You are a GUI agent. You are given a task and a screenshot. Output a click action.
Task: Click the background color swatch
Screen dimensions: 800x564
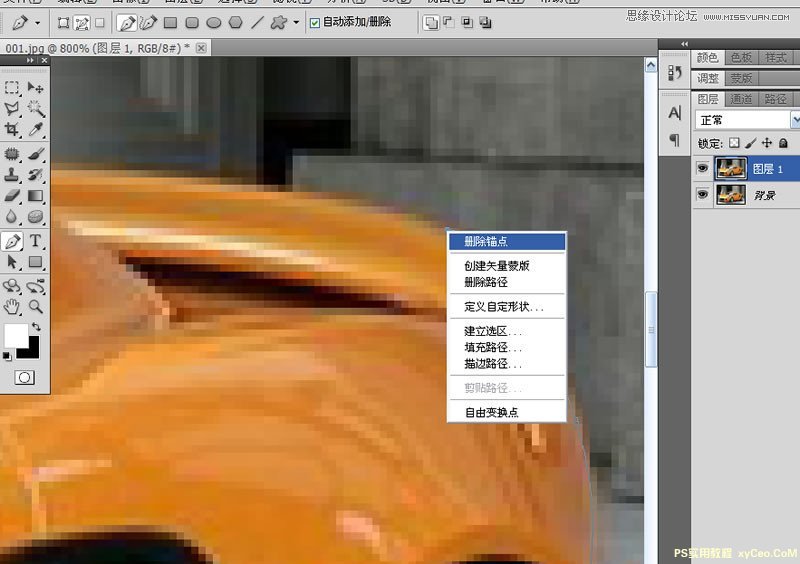[x=33, y=351]
